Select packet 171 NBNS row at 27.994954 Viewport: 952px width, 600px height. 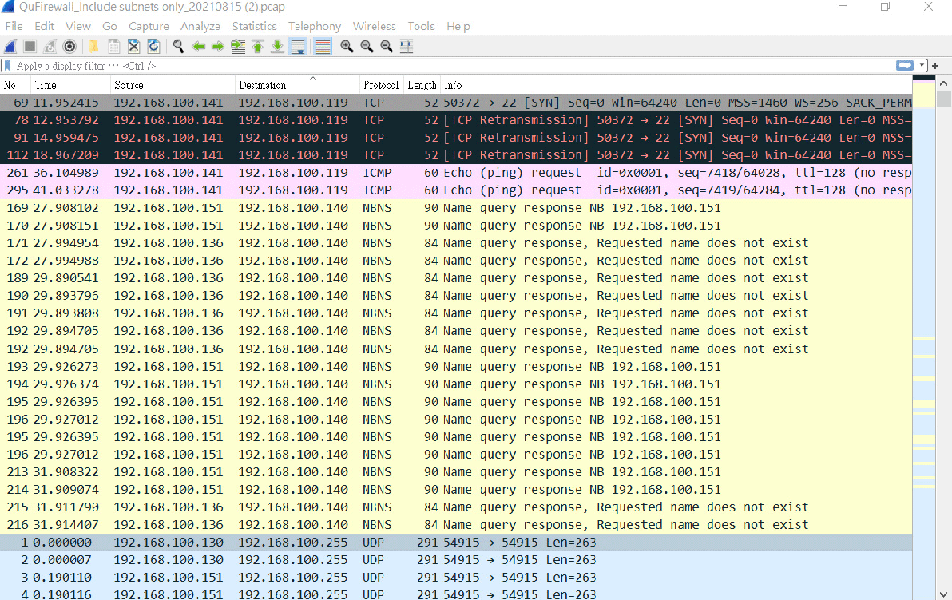[x=457, y=244]
